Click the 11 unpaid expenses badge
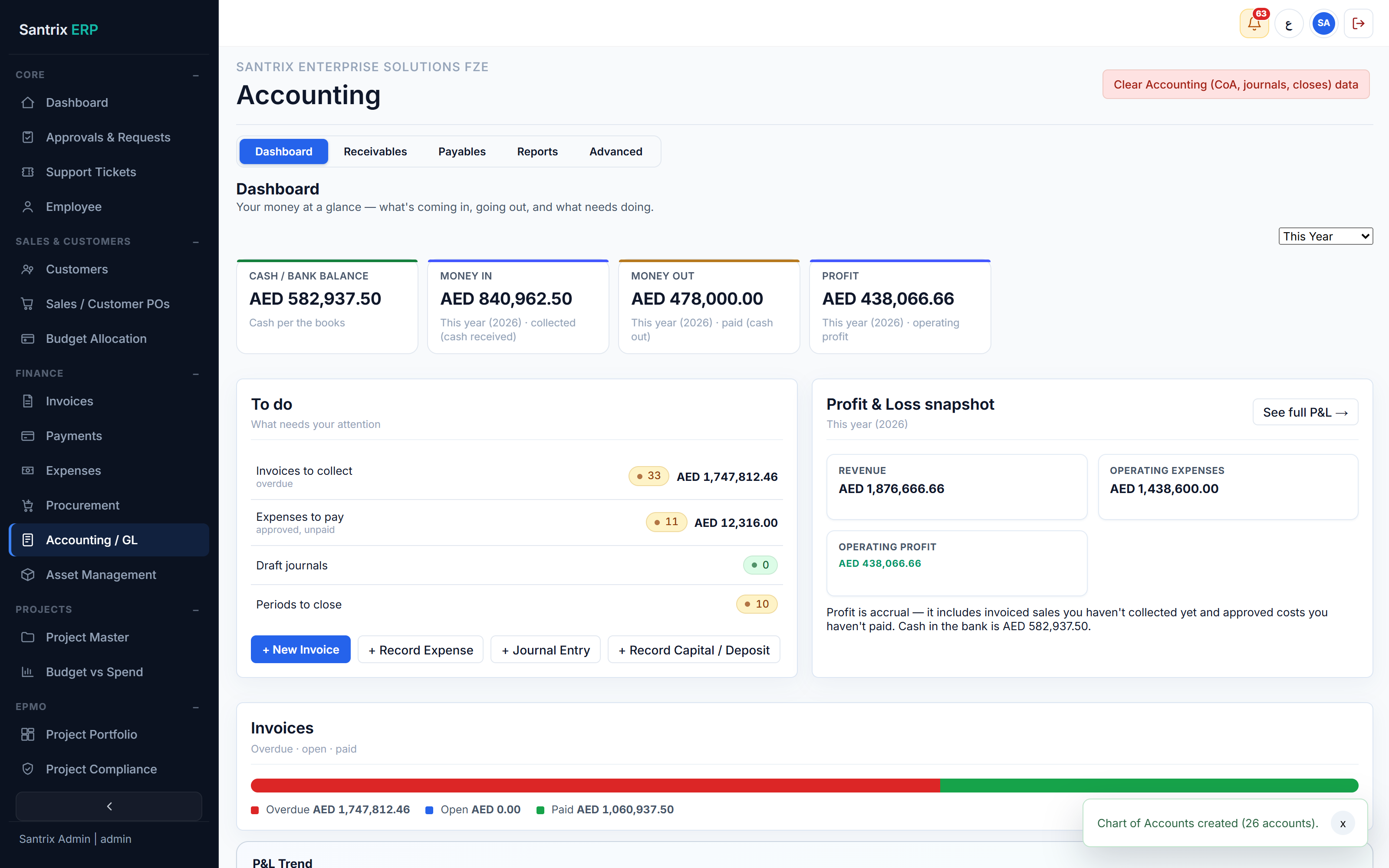Image resolution: width=1389 pixels, height=868 pixels. coord(666,522)
